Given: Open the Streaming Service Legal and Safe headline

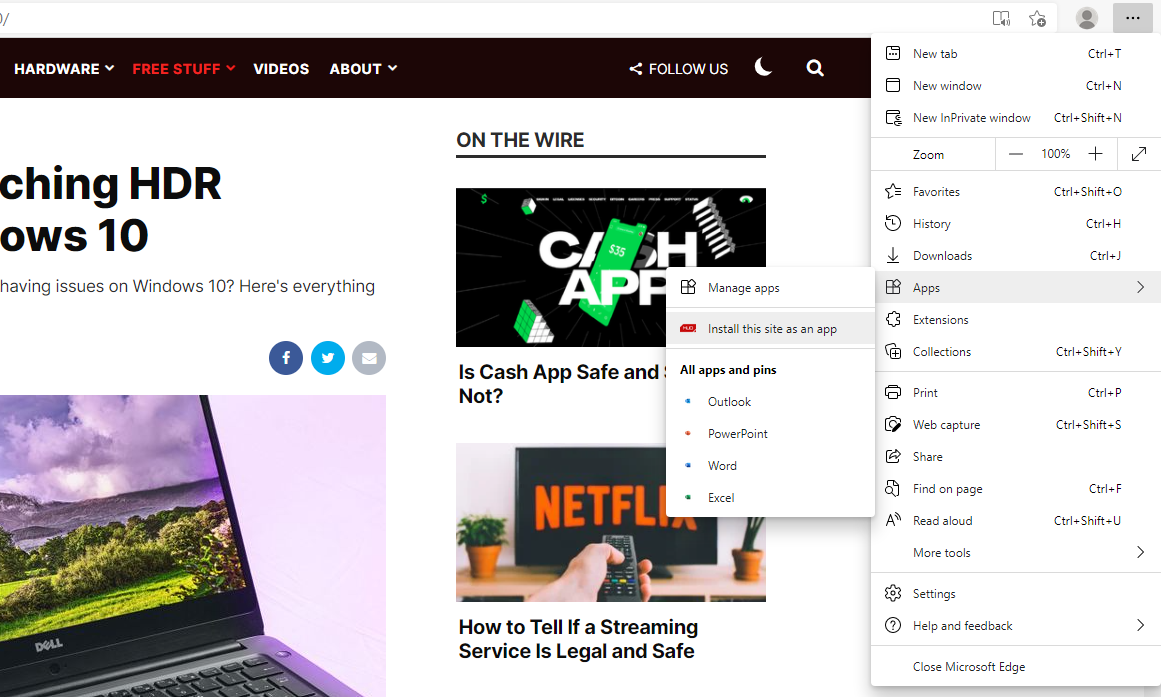Looking at the screenshot, I should click(578, 638).
